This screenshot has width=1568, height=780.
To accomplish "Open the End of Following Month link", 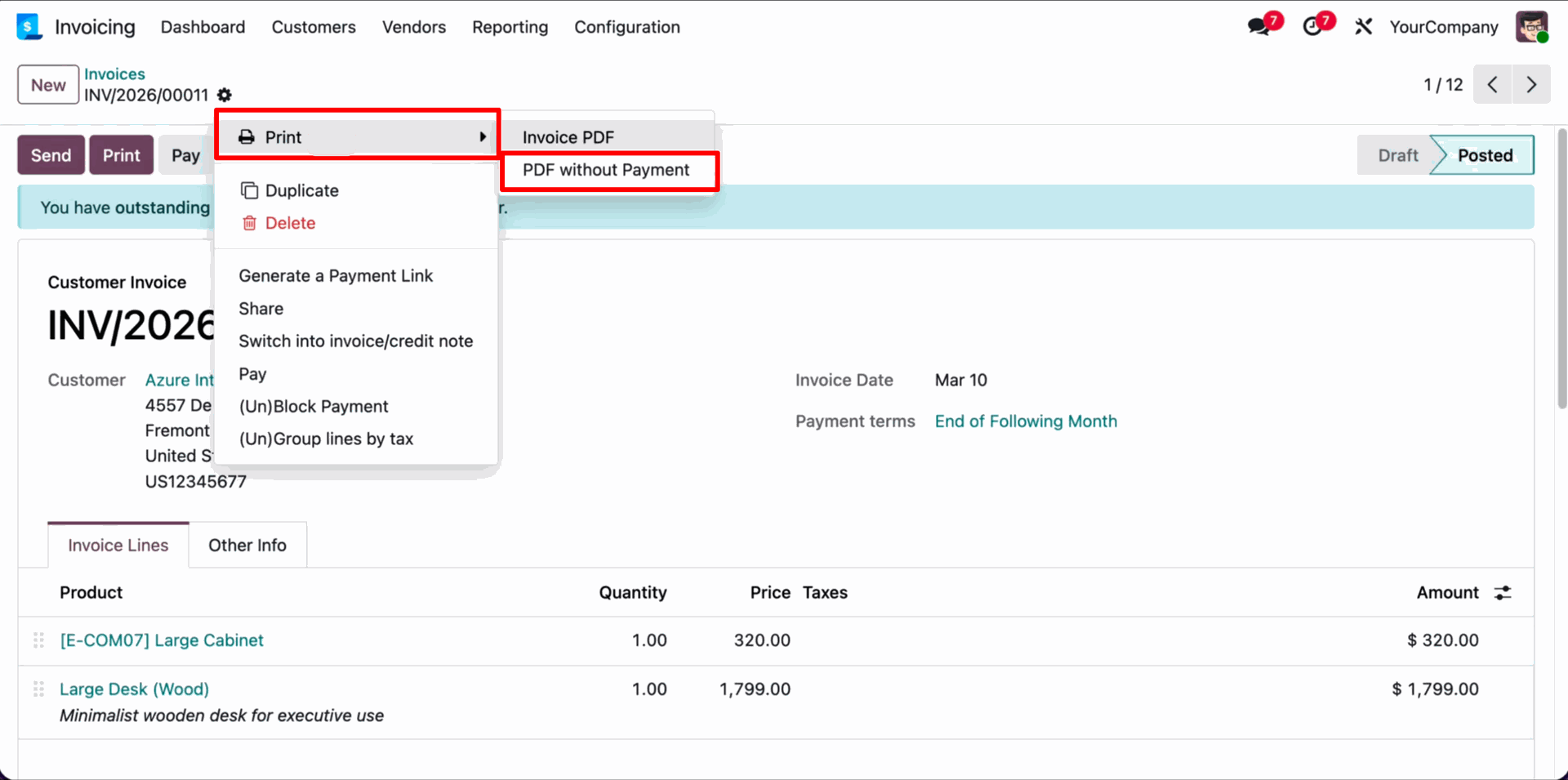I will point(1026,421).
